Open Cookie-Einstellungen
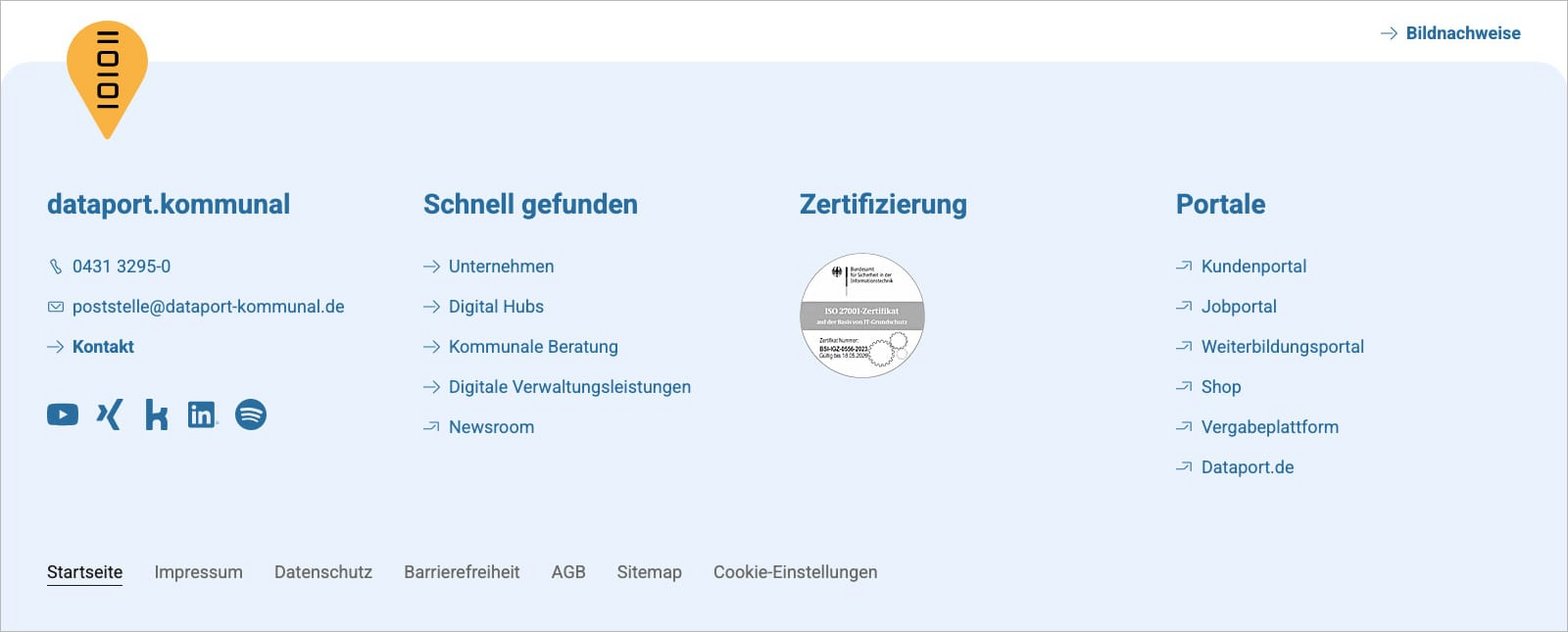 coord(795,572)
